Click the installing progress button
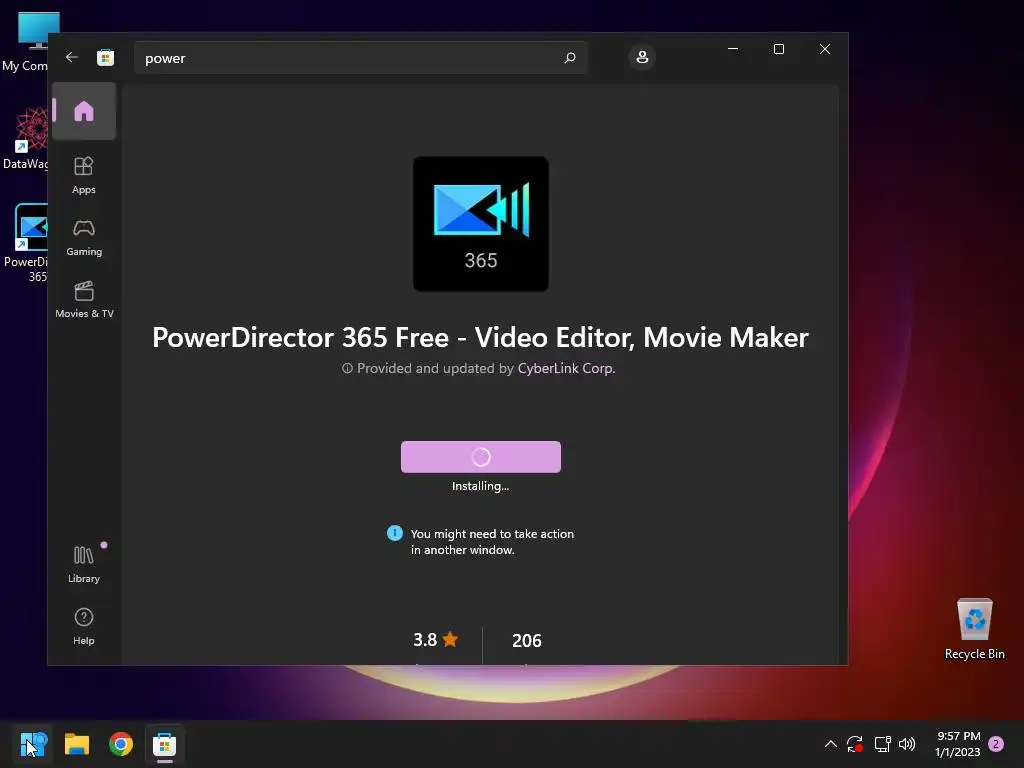 tap(481, 456)
